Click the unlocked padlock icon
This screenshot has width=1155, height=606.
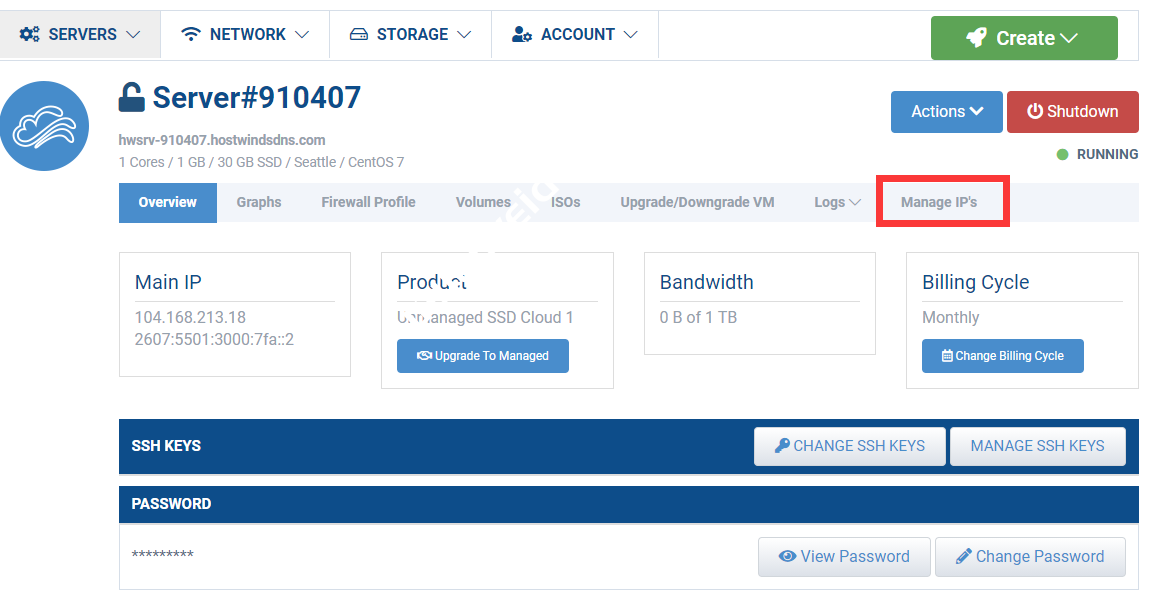pyautogui.click(x=131, y=97)
